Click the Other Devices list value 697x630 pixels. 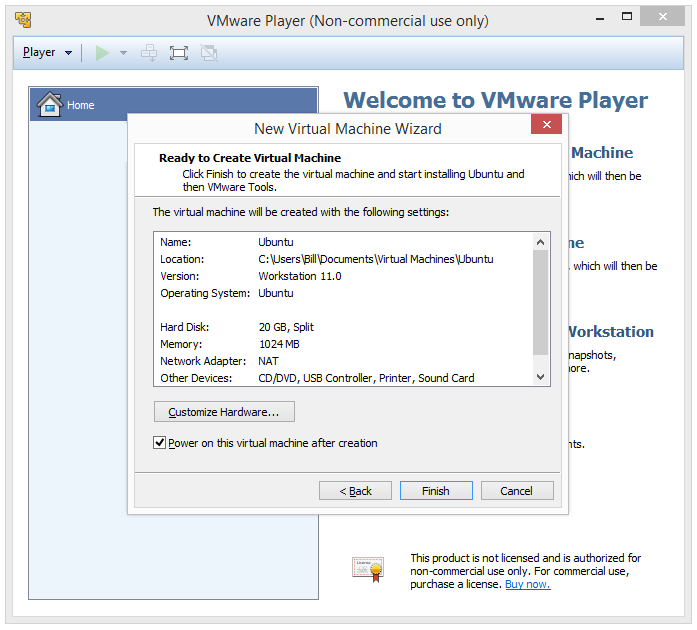[x=366, y=378]
